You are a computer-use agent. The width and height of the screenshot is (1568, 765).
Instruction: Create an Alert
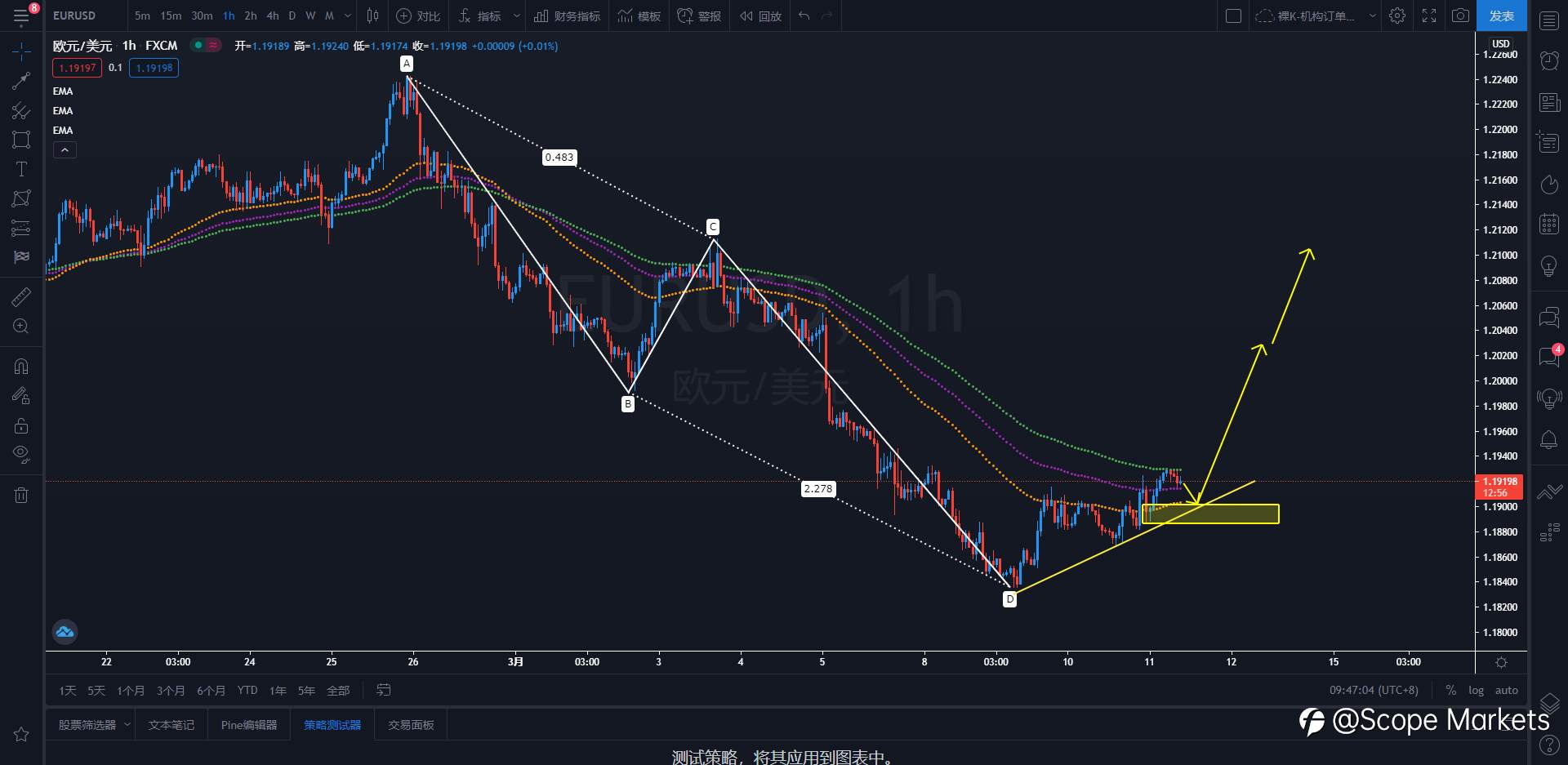(x=699, y=16)
